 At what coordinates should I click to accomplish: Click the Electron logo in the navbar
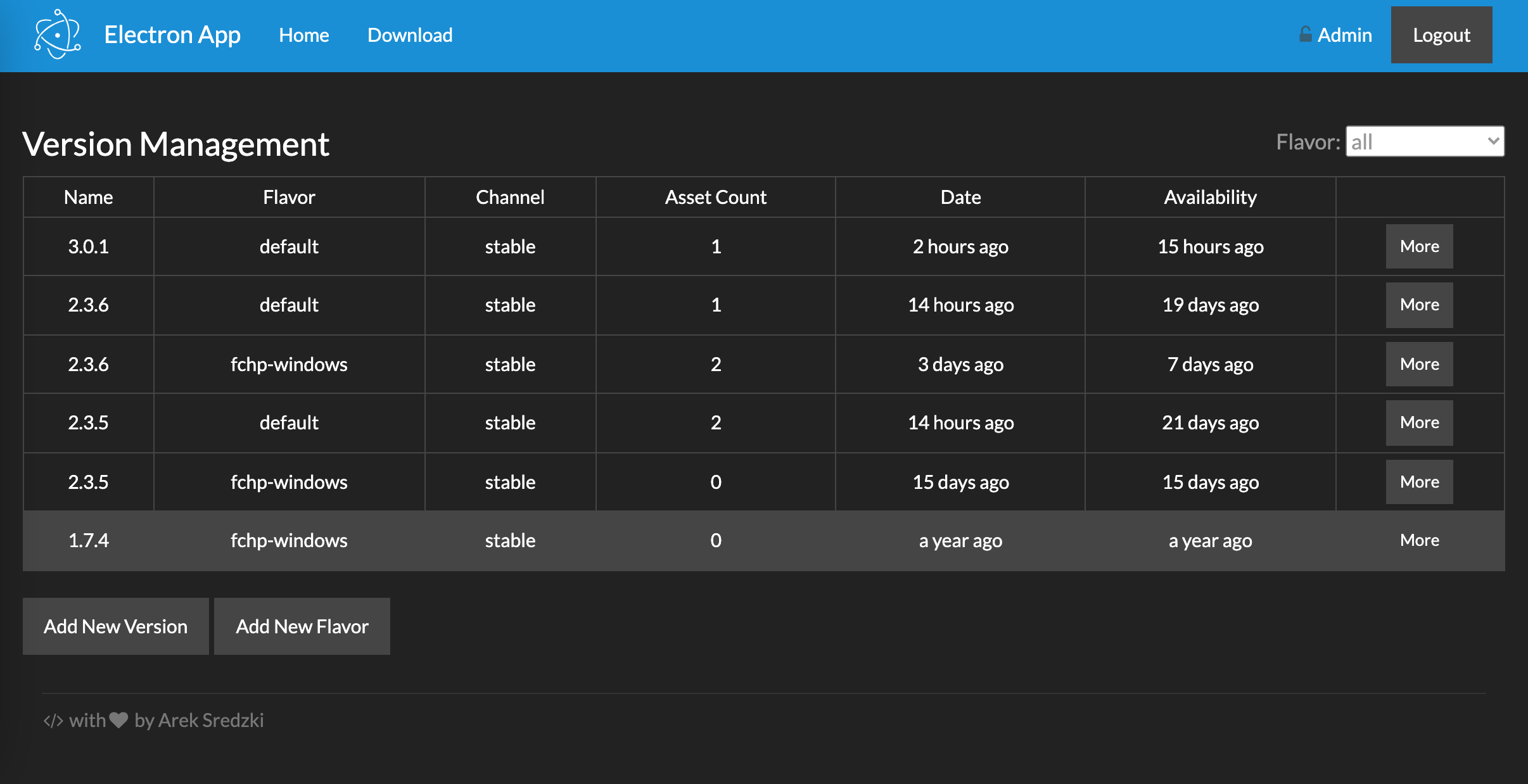tap(57, 35)
